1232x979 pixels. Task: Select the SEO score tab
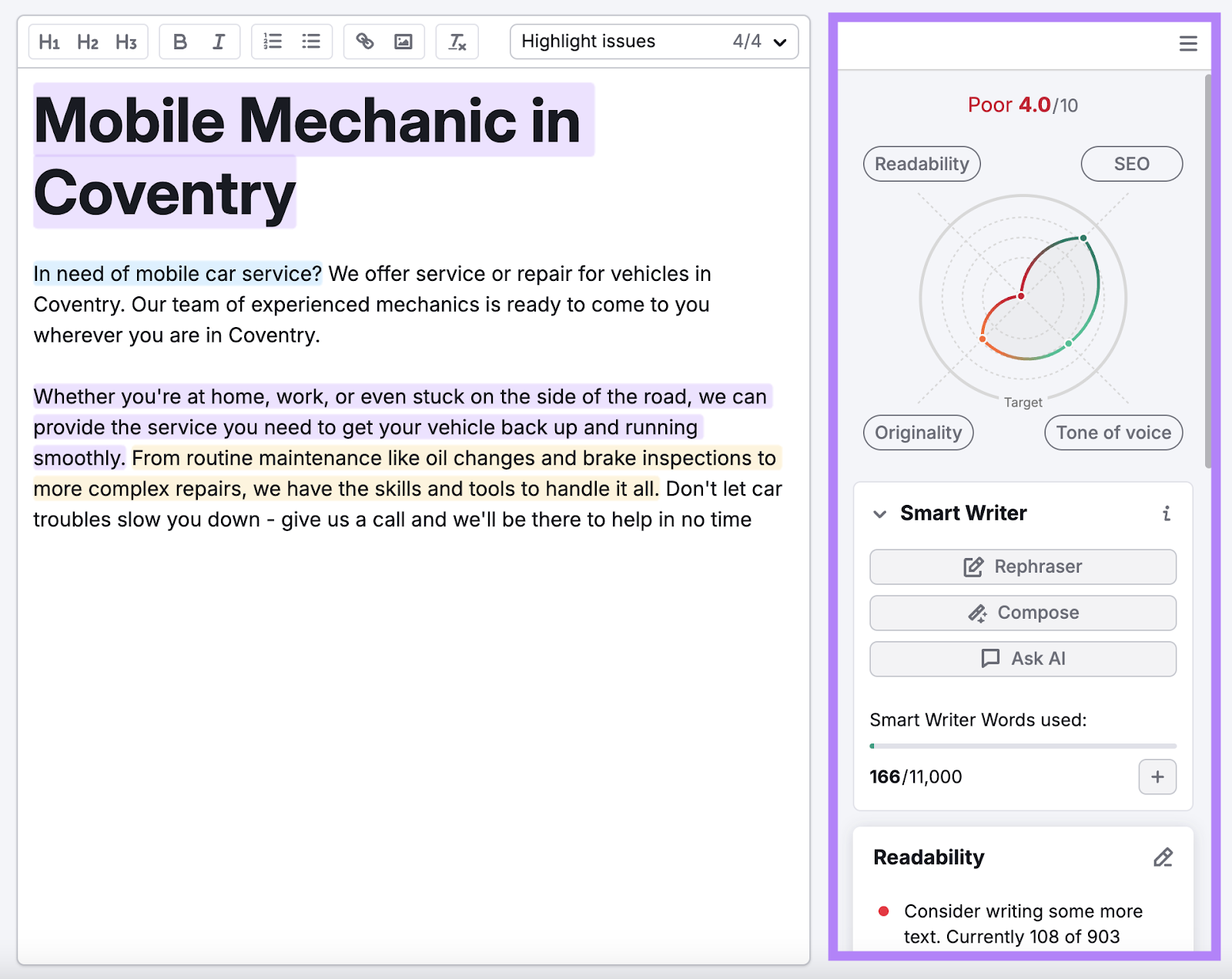click(1131, 164)
